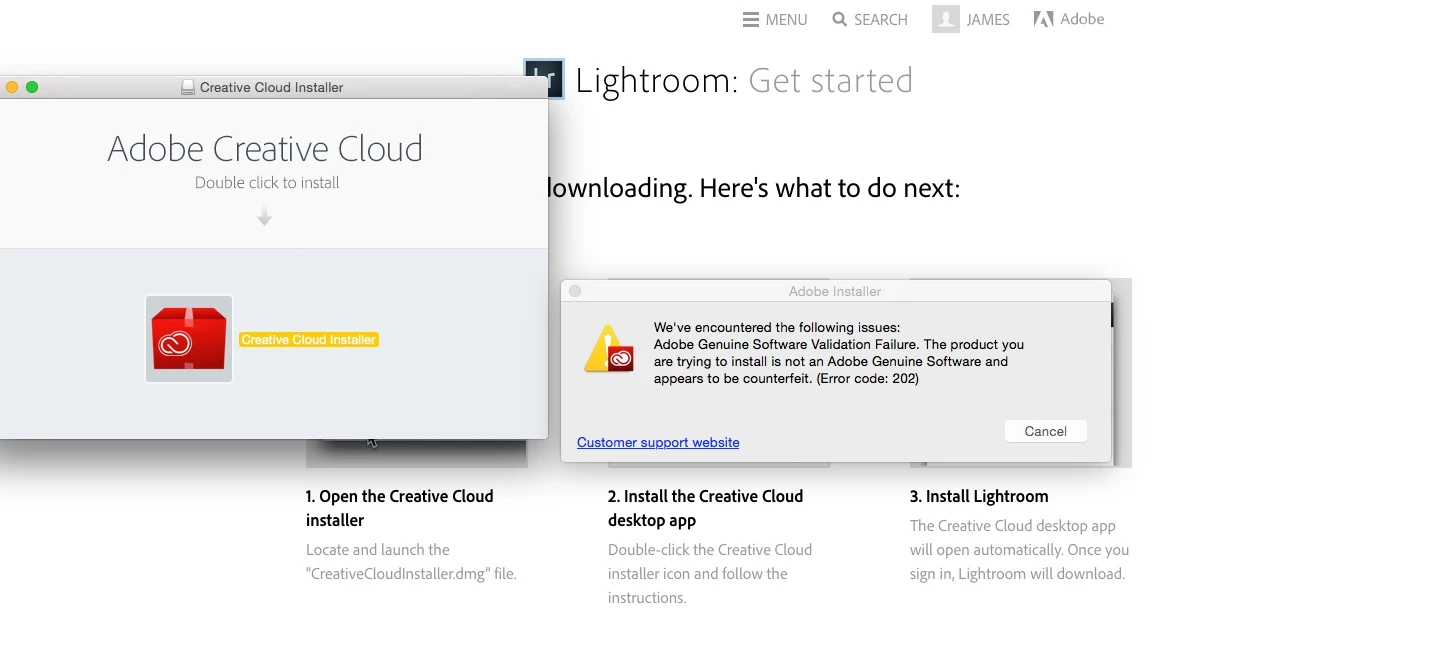Click the Lightroom: Get started title
1454x647 pixels.
tap(744, 80)
